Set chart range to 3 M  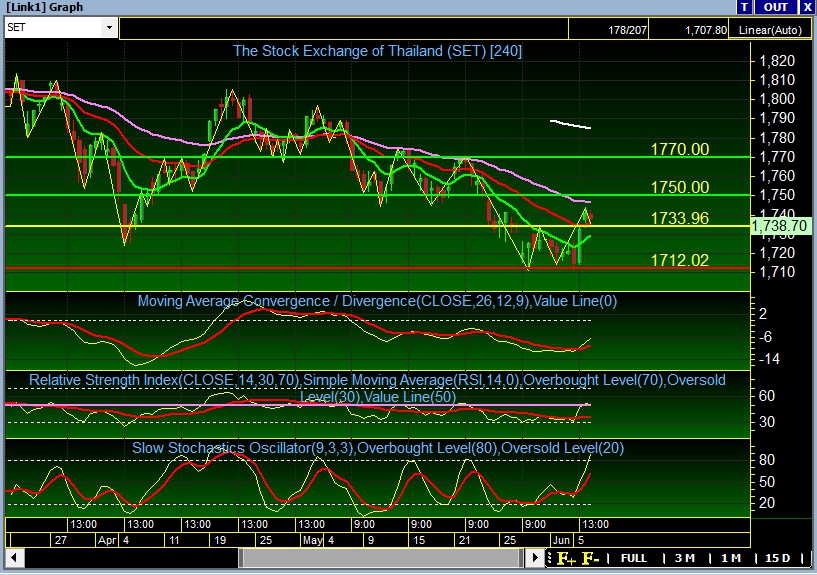pos(685,558)
